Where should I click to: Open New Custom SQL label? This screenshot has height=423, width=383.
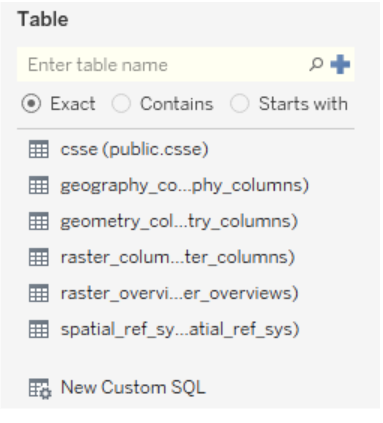[133, 387]
